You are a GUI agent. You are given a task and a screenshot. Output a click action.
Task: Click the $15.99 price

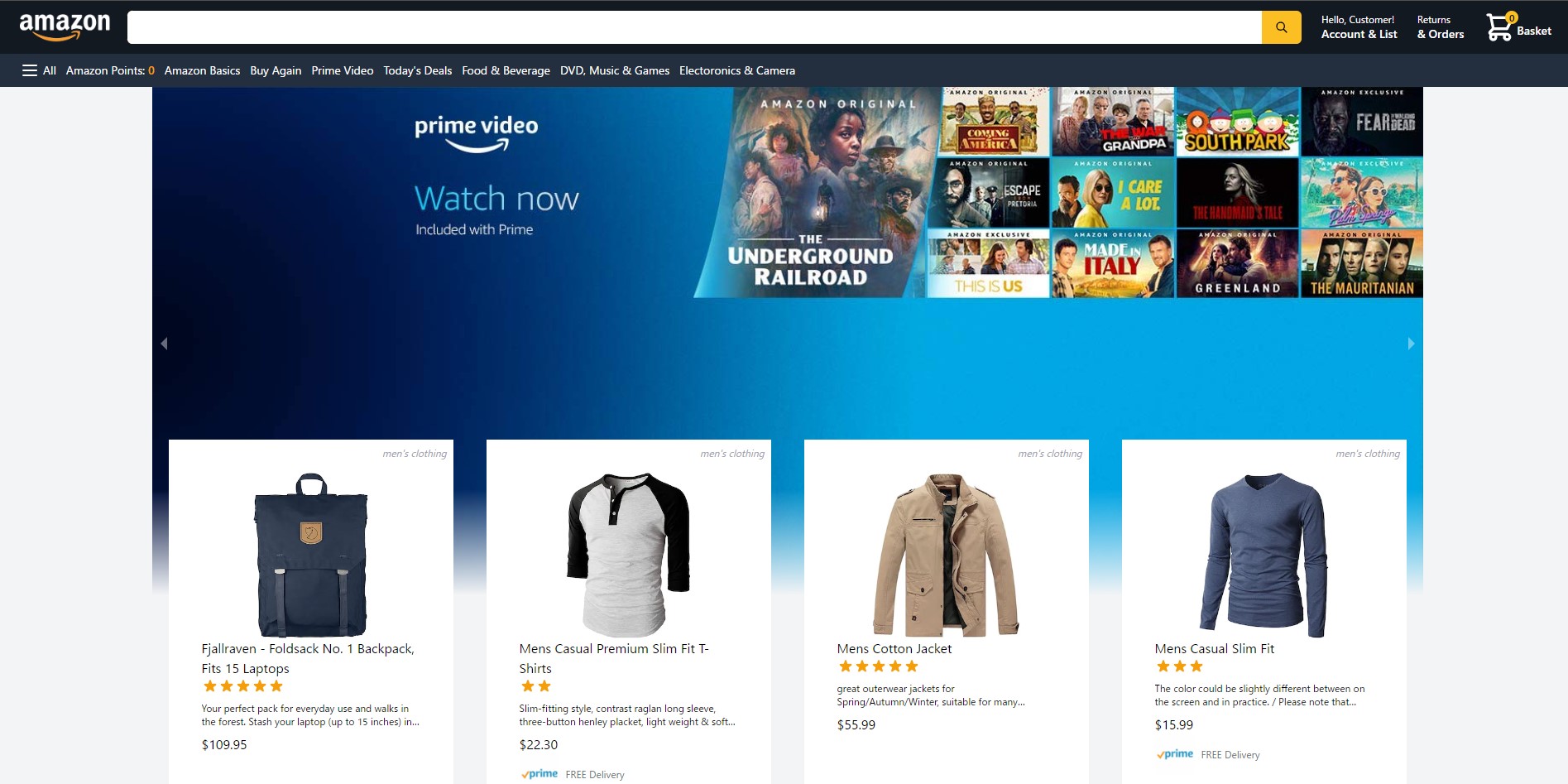pos(1174,725)
